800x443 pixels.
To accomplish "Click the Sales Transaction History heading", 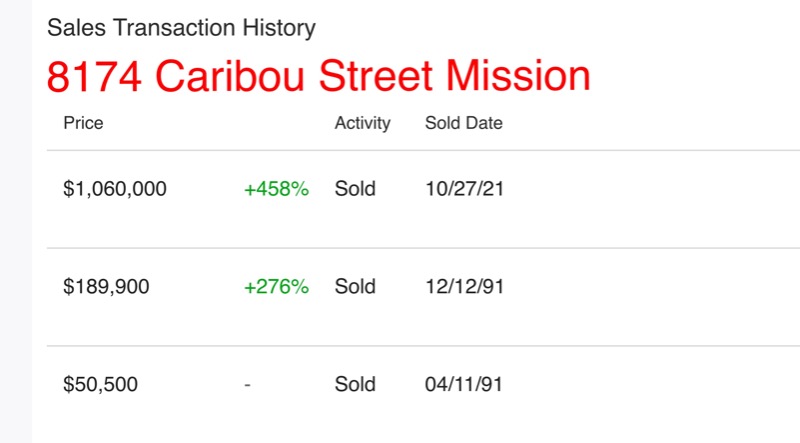I will (x=181, y=28).
